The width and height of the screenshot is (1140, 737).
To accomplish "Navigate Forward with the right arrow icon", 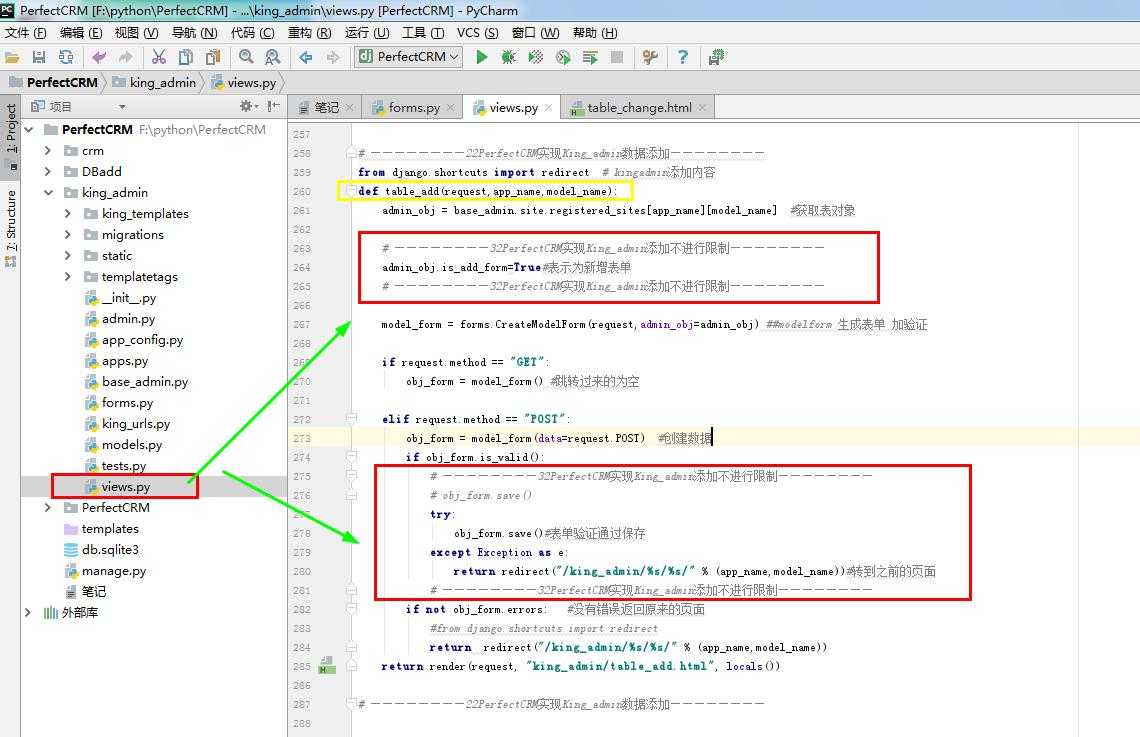I will click(333, 57).
